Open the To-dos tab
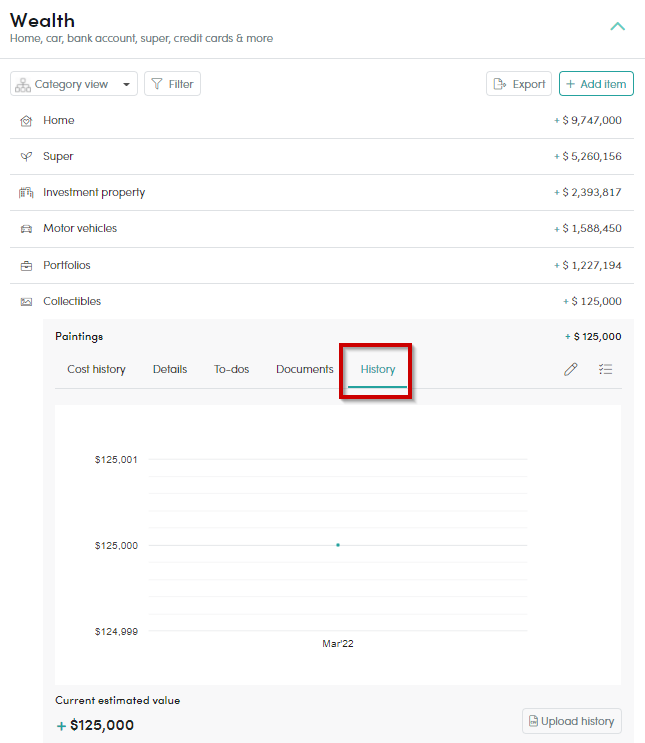Viewport: 645px width, 743px height. [231, 369]
